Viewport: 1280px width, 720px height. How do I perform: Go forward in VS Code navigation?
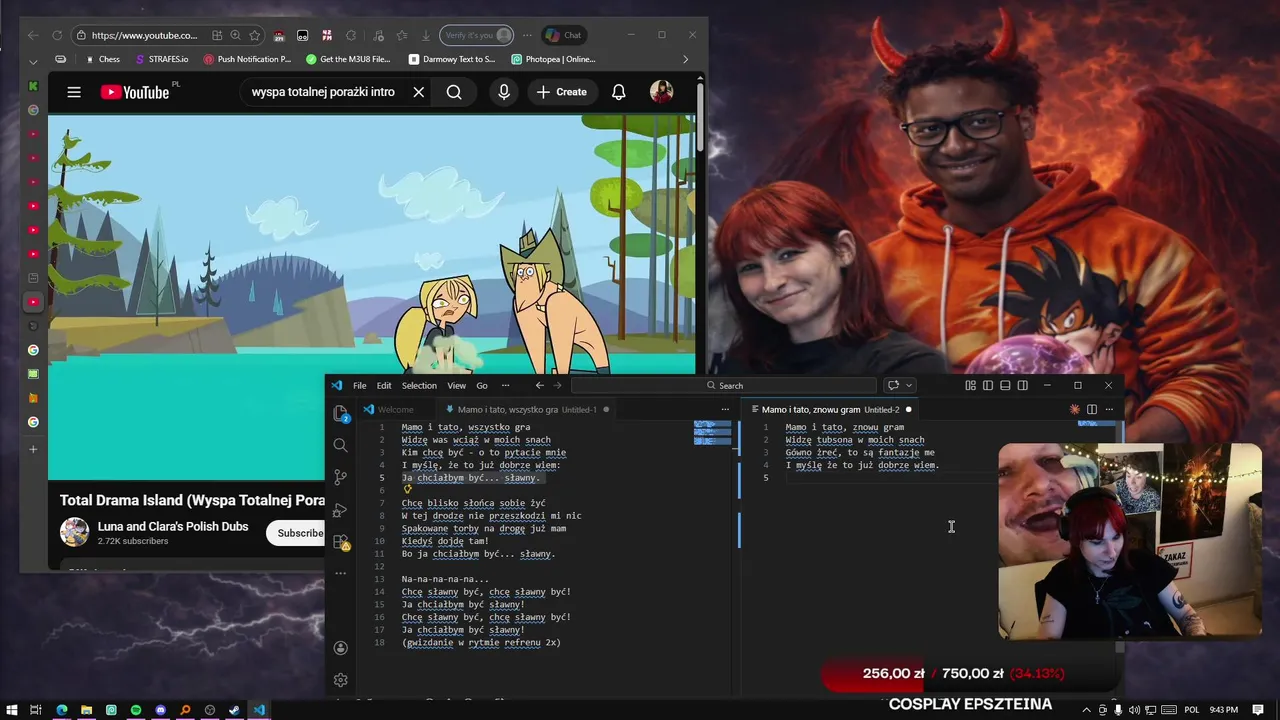558,385
